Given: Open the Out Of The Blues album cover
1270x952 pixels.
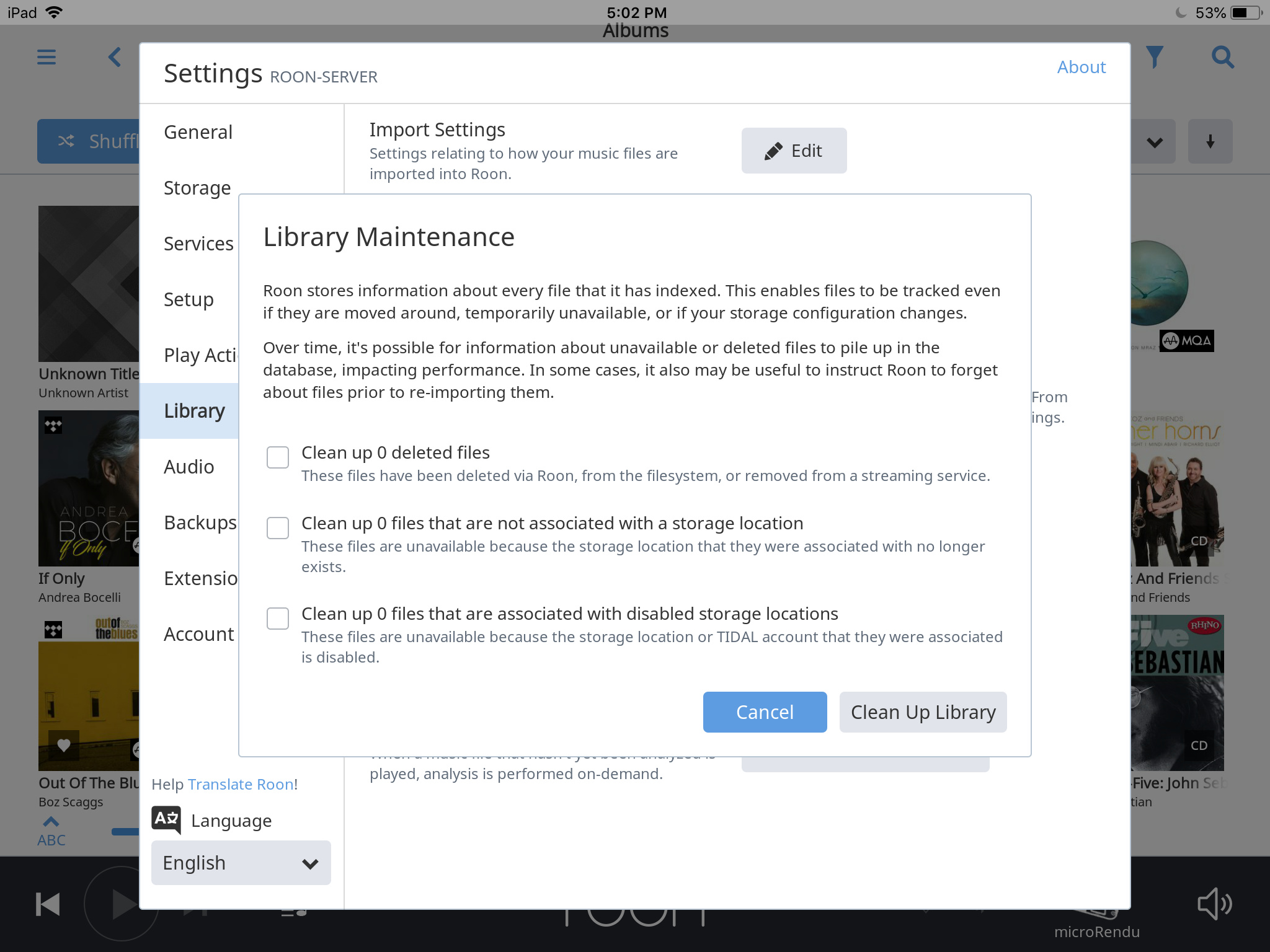Looking at the screenshot, I should [x=89, y=693].
